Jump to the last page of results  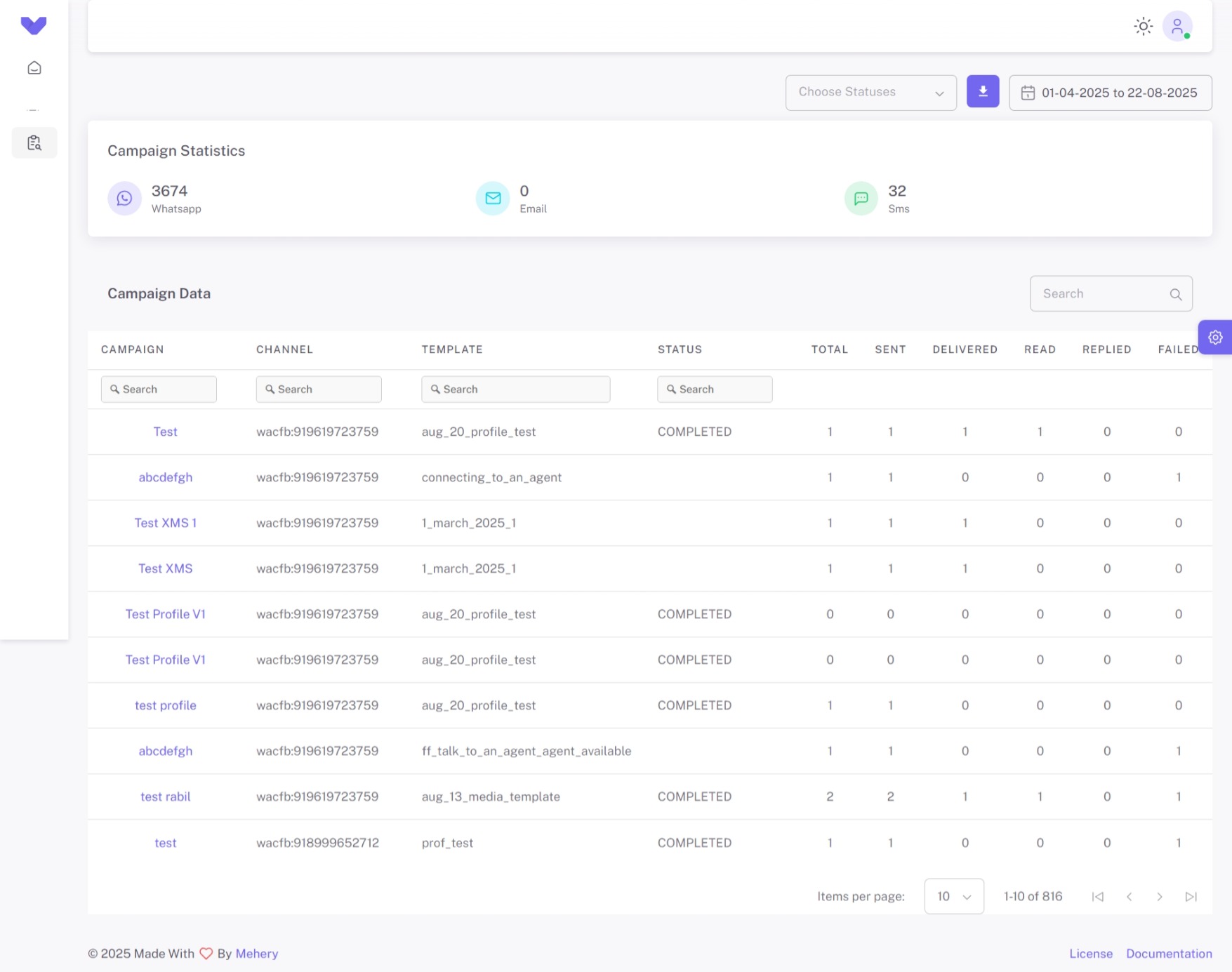pos(1191,896)
